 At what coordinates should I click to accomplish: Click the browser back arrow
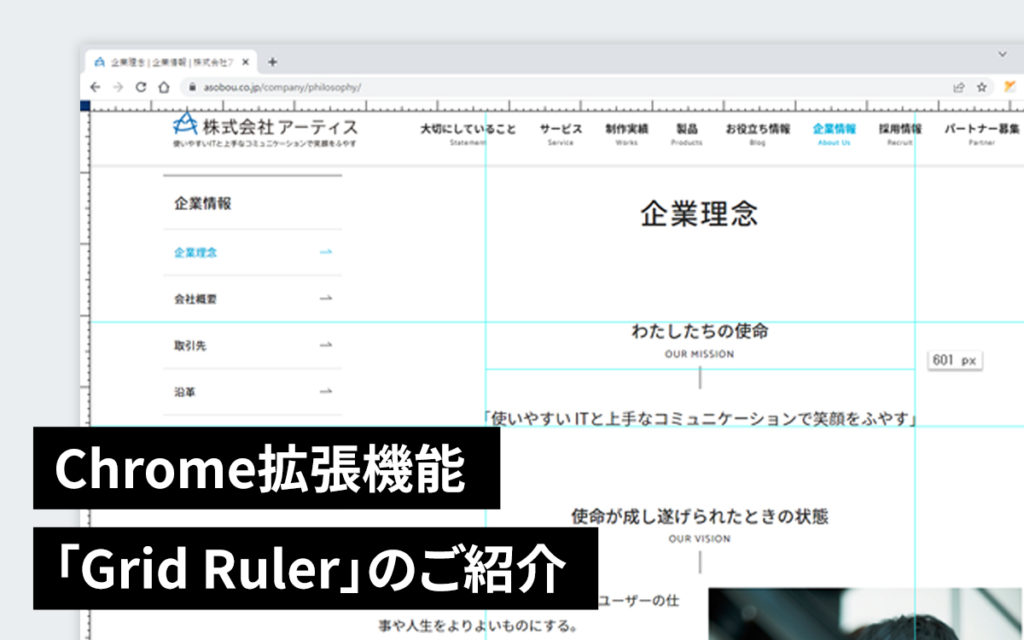point(95,87)
